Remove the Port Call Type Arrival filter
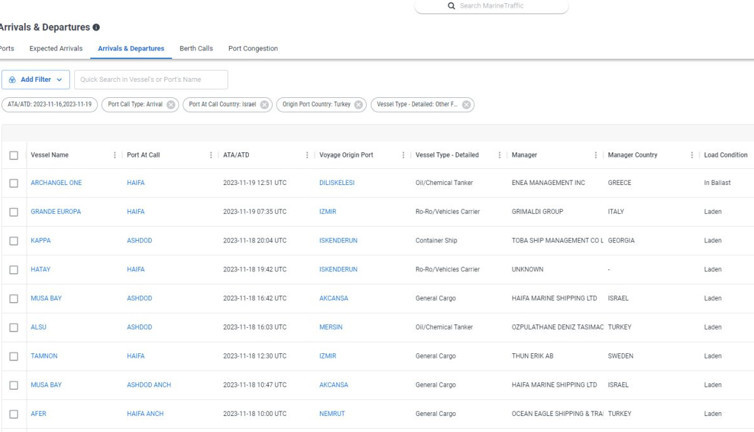754x432 pixels. coord(171,104)
